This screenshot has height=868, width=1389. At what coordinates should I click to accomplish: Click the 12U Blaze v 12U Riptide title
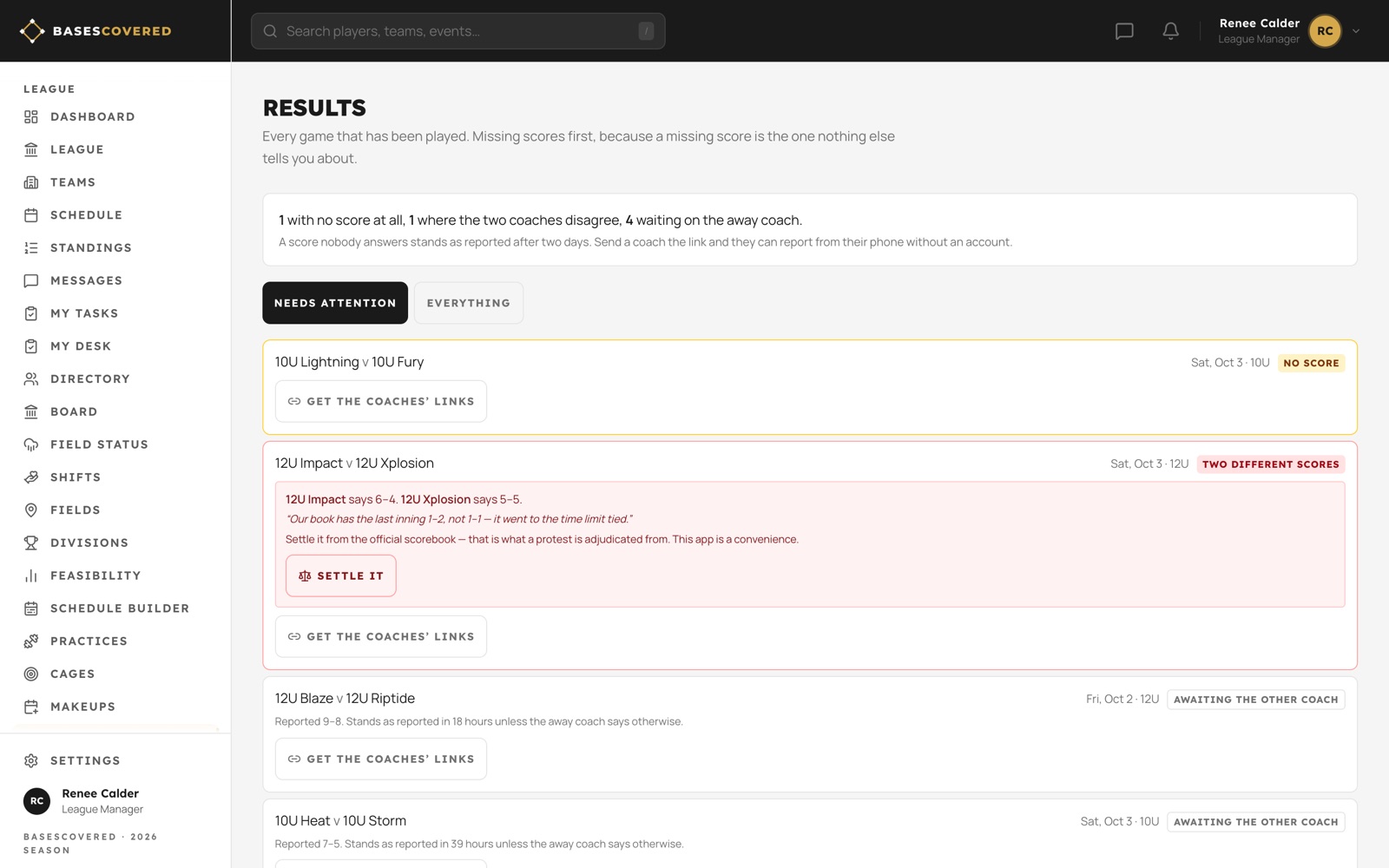(x=345, y=699)
